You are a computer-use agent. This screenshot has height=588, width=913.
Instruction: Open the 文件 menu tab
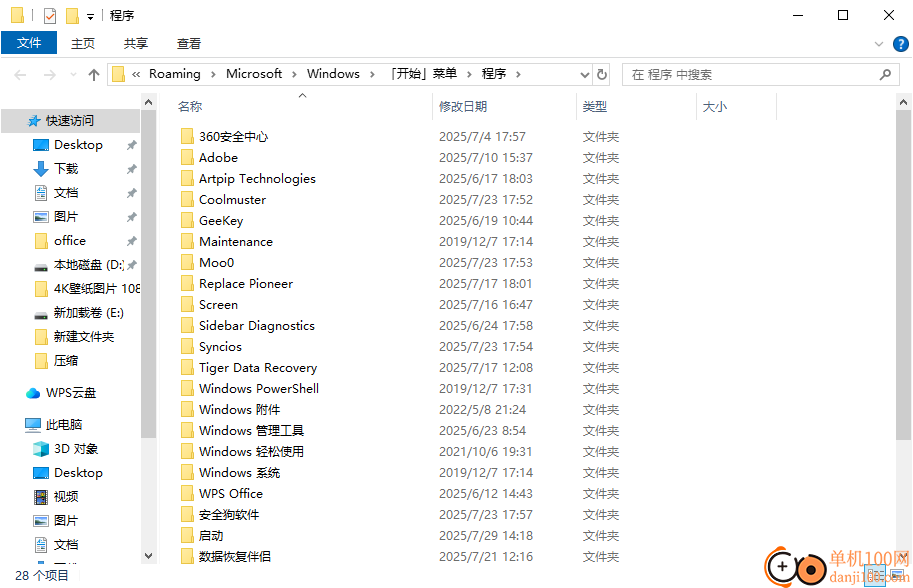tap(29, 42)
